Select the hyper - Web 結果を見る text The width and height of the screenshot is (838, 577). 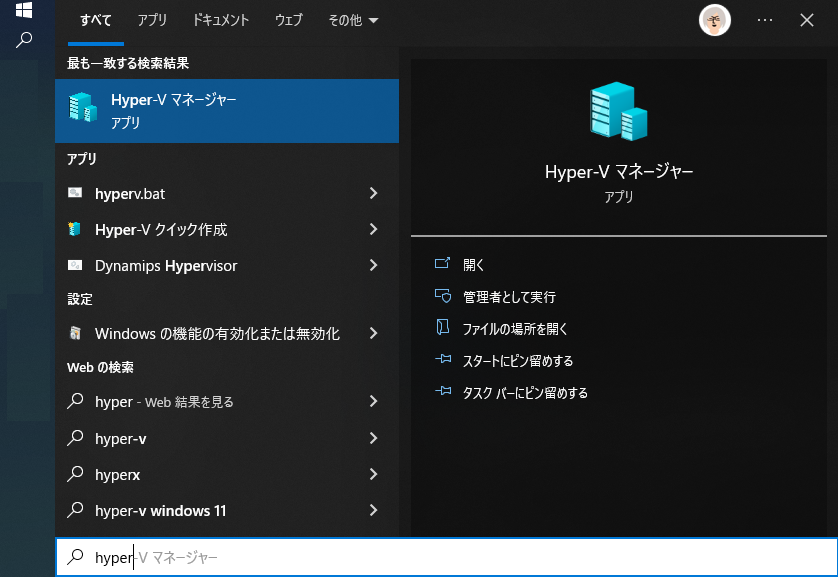(x=164, y=402)
